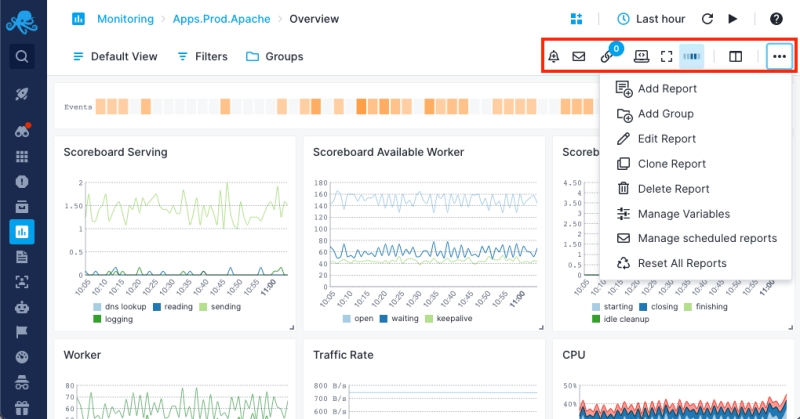Enter full screen mode
The image size is (800, 419).
coord(666,56)
